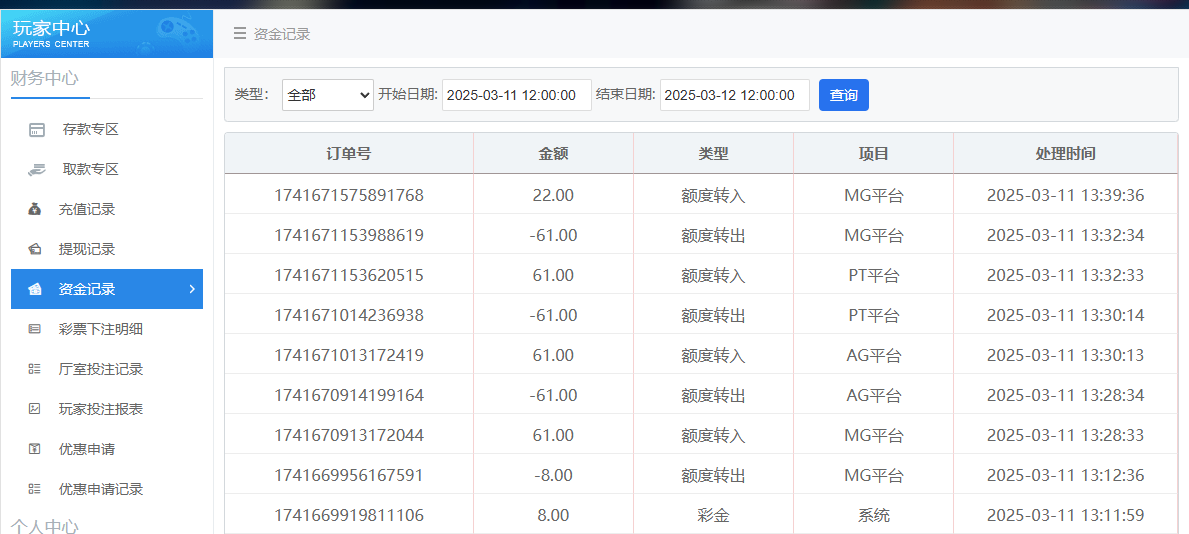The width and height of the screenshot is (1189, 534).
Task: Click the 存款专区 card icon
Action: (x=37, y=129)
